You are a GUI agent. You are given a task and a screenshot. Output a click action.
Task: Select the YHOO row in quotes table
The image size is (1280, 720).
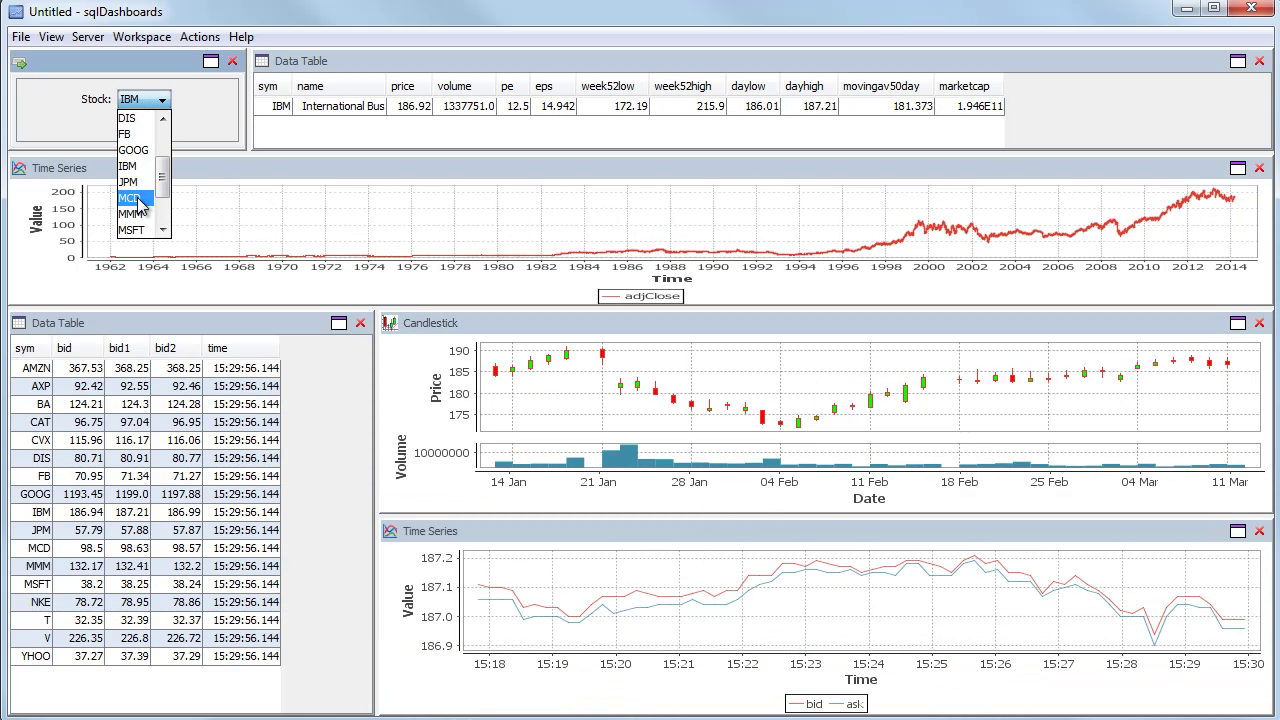tap(34, 656)
